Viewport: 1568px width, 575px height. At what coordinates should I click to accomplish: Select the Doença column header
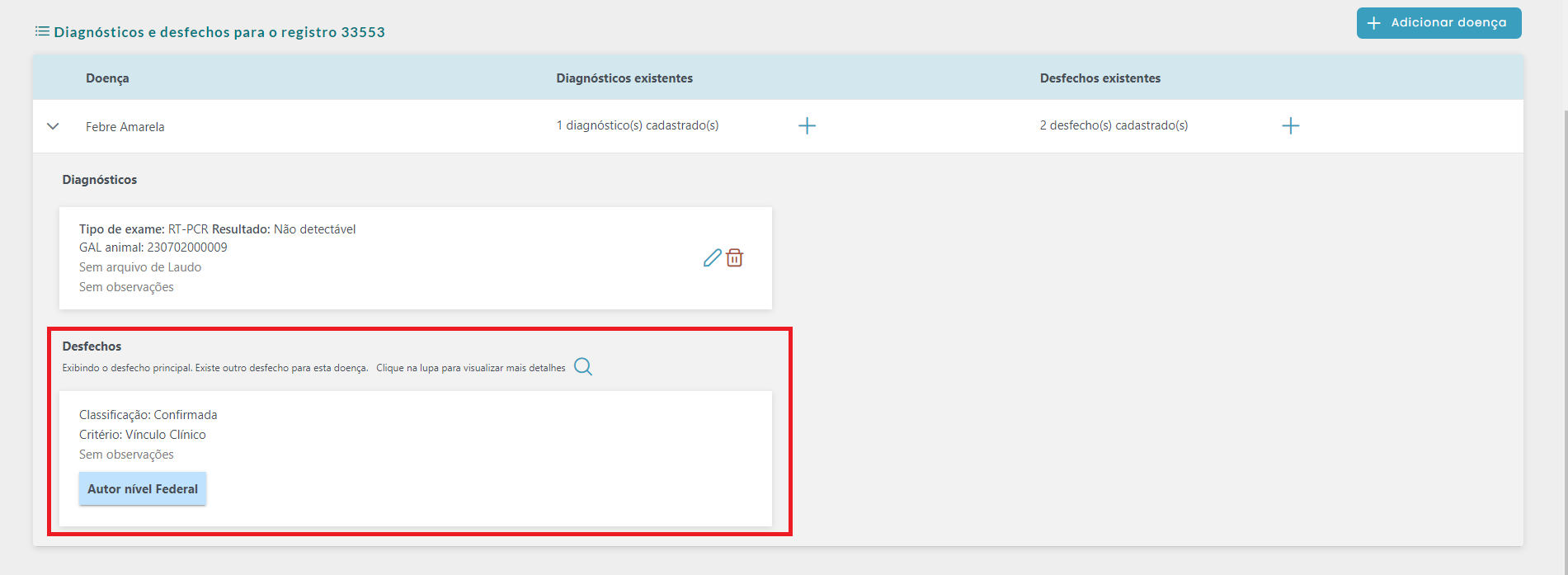(107, 78)
